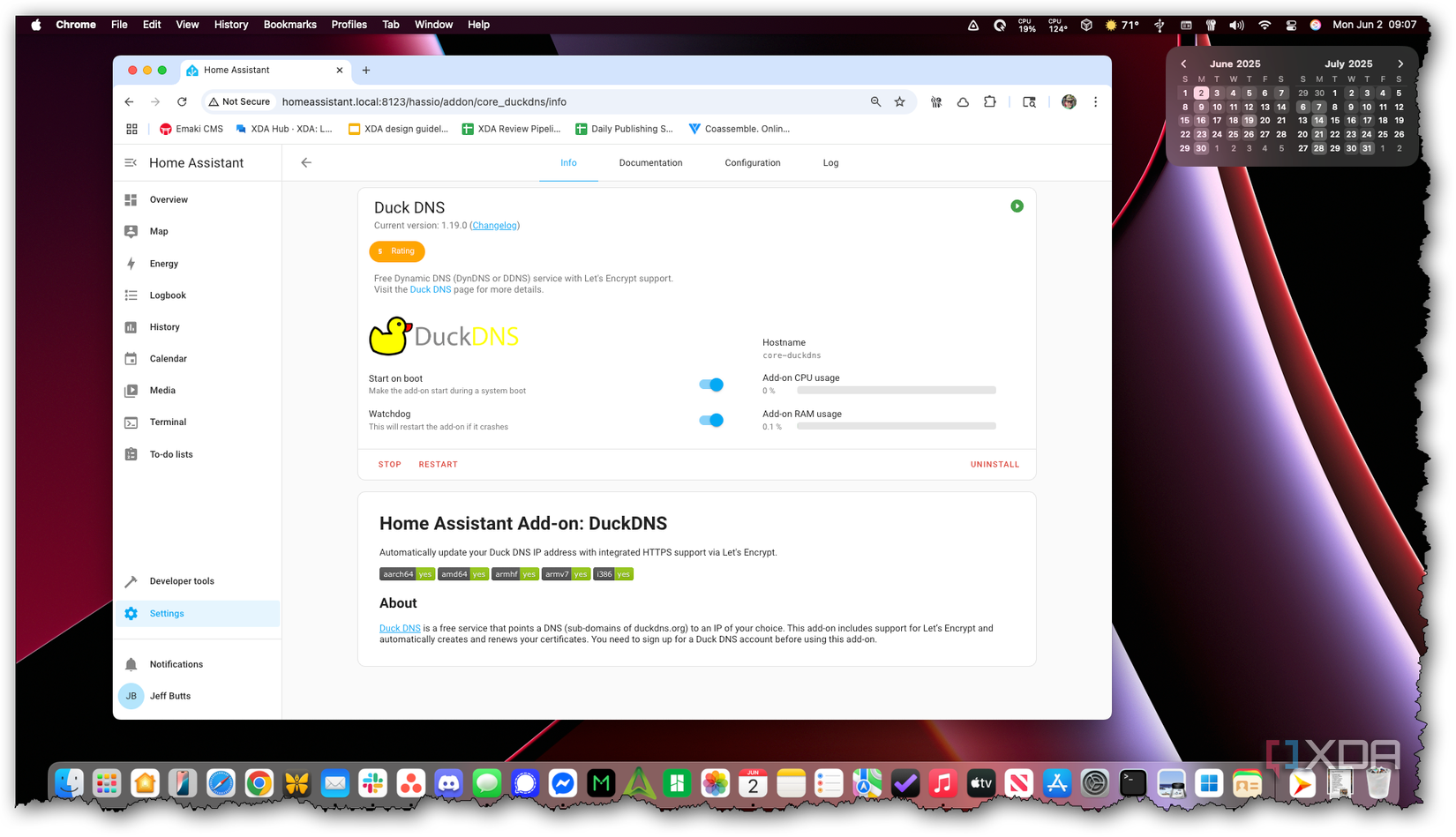Viewport: 1456px width, 837px height.
Task: Open the Daily Publishing bookmark
Action: (624, 129)
